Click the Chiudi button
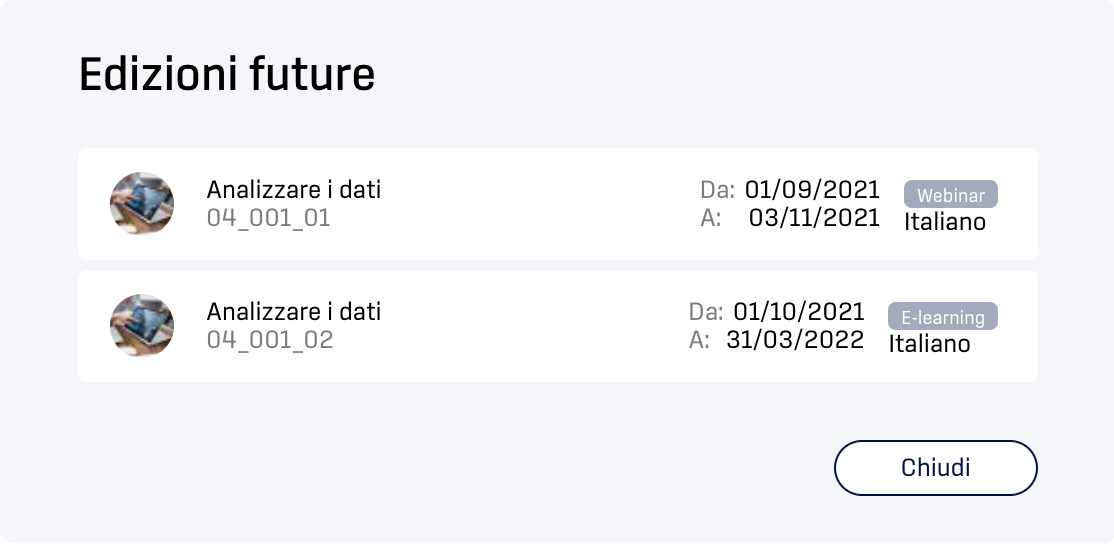 935,468
